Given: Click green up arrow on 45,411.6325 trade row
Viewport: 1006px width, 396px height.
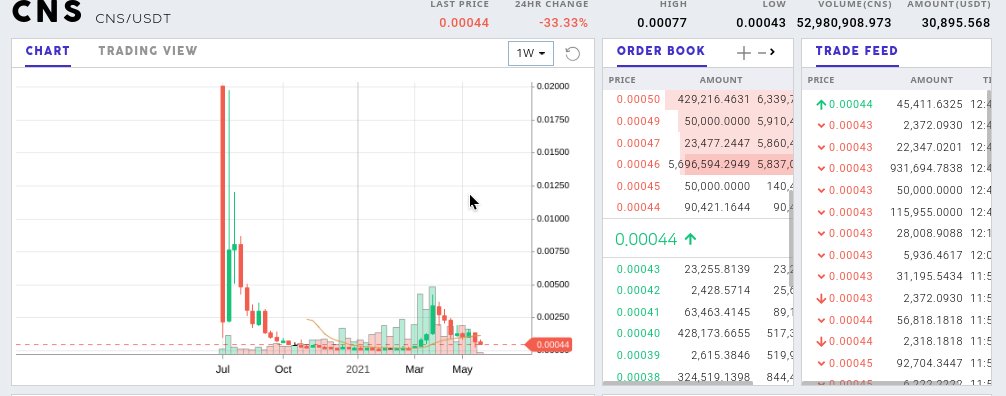Looking at the screenshot, I should [x=821, y=104].
